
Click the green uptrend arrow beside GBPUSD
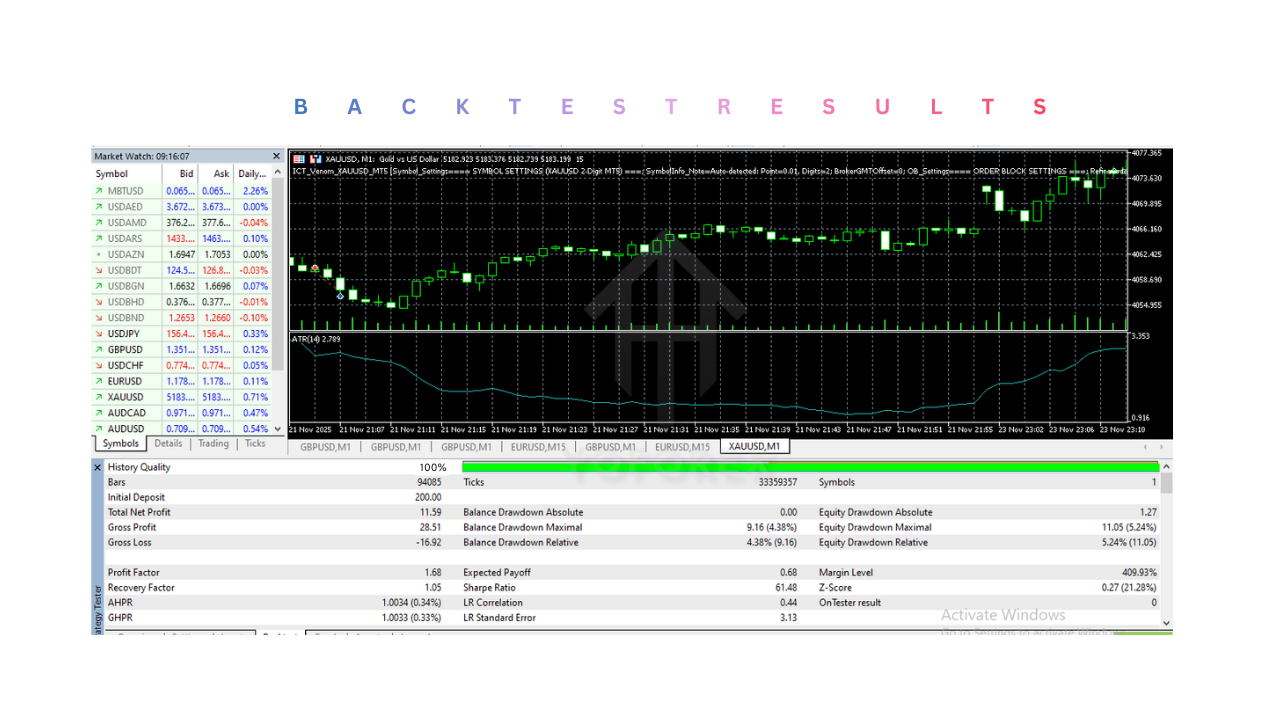(x=99, y=349)
